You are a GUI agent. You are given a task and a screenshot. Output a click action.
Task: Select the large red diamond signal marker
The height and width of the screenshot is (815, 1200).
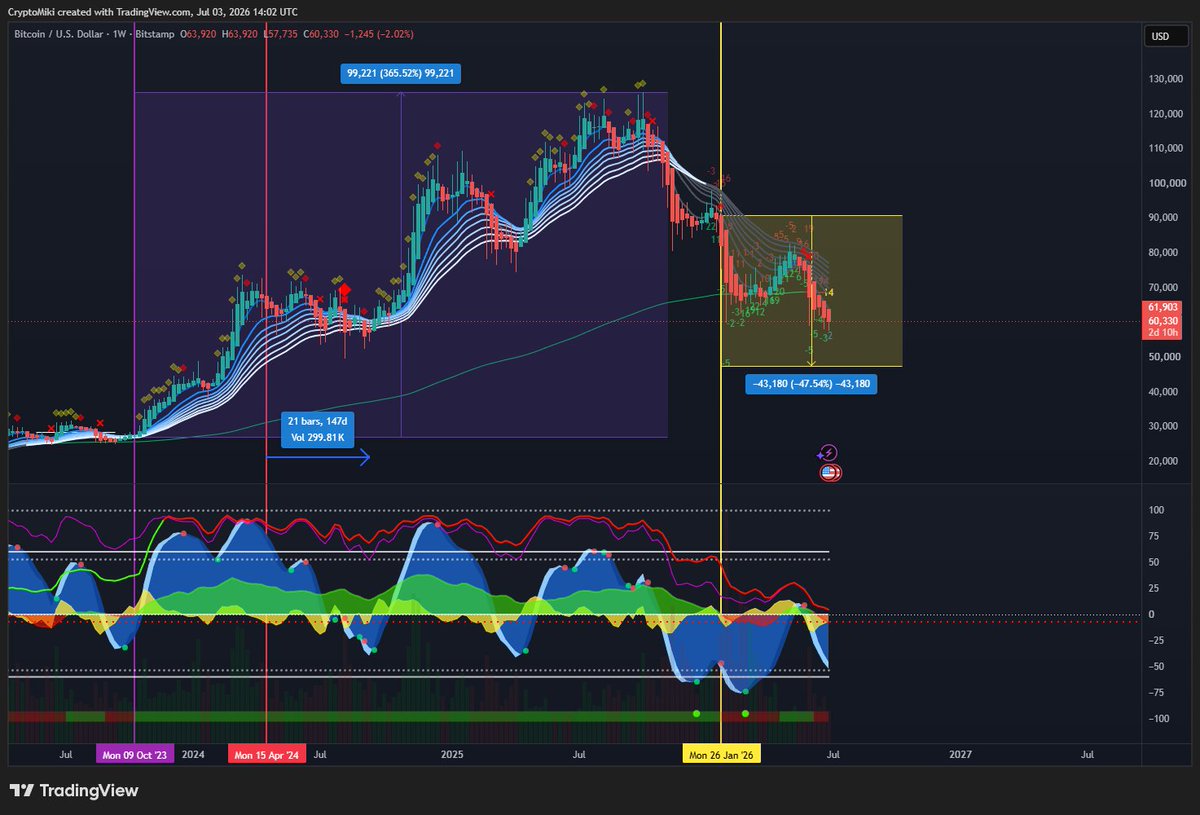pyautogui.click(x=344, y=291)
